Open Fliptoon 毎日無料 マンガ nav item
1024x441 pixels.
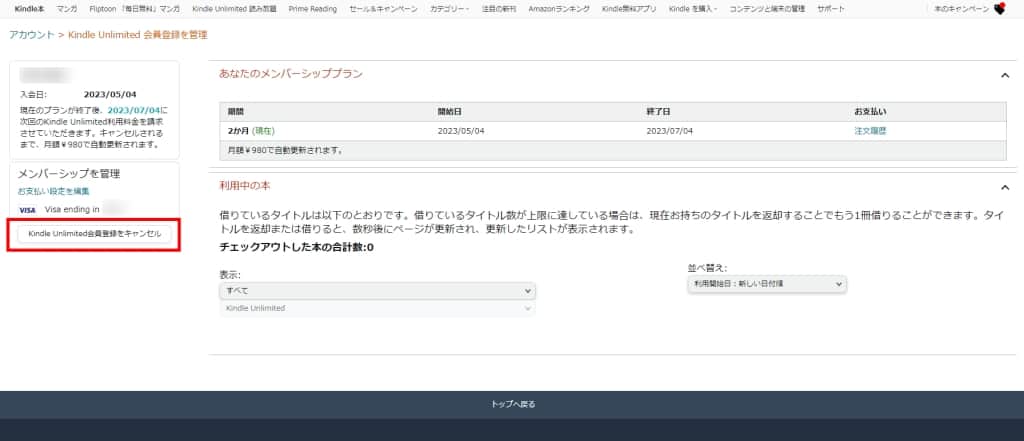135,9
